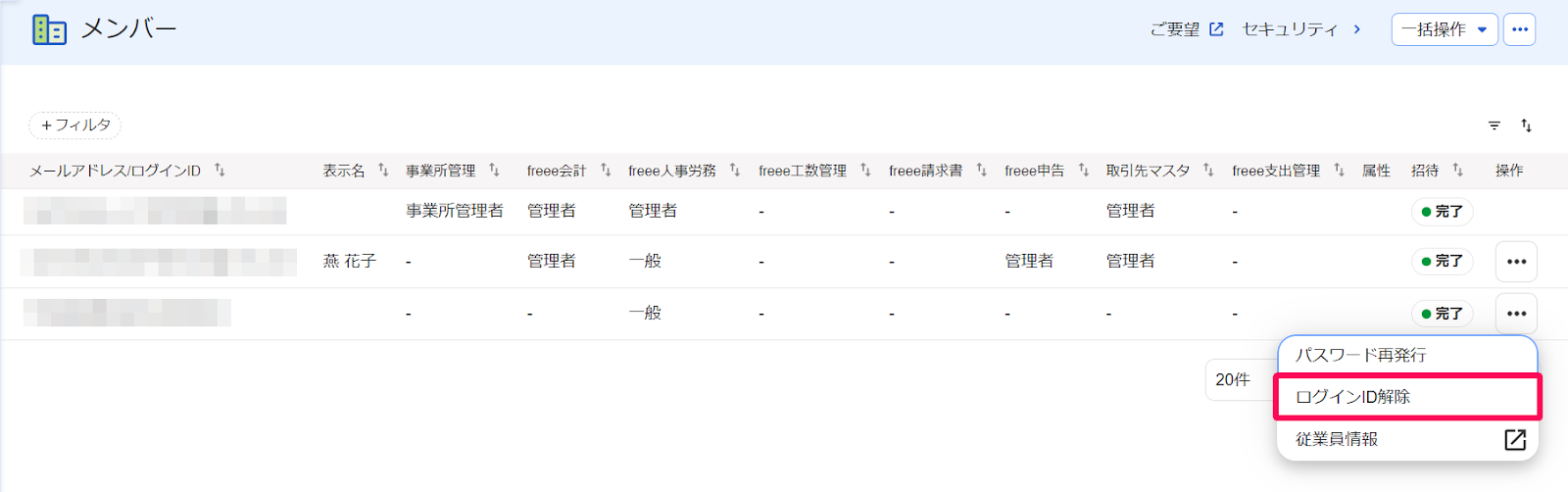Click the members list icon beside メンバー
This screenshot has width=1568, height=492.
(49, 30)
